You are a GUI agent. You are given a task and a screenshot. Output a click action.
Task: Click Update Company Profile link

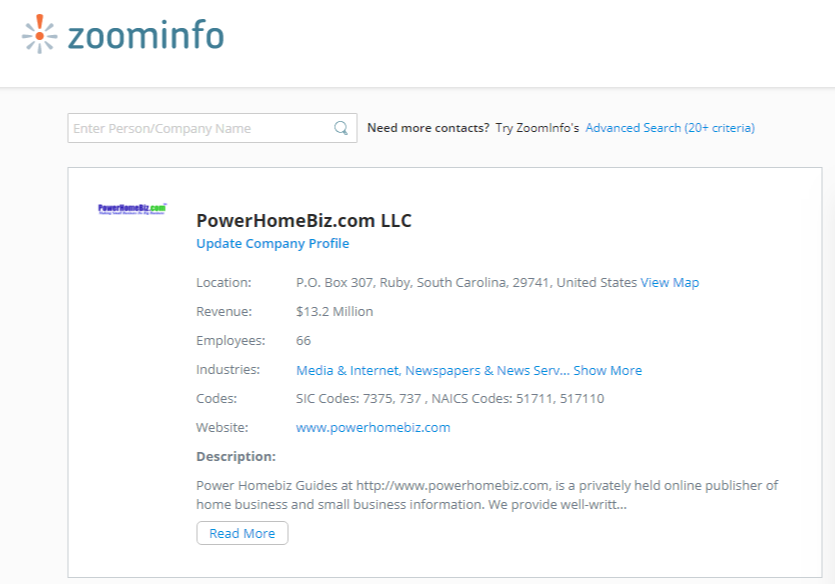point(273,243)
